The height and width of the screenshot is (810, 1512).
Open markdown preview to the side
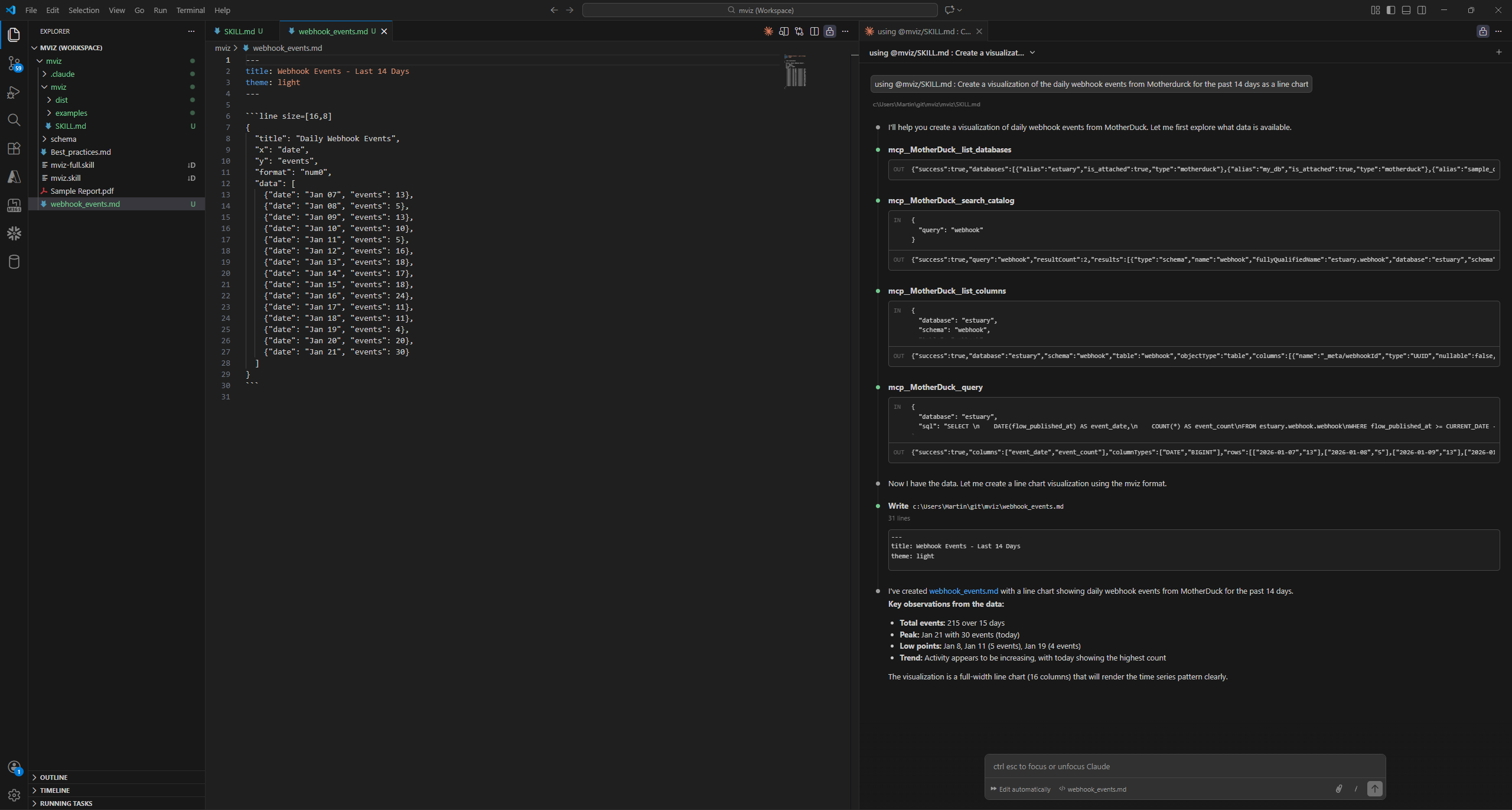coord(784,31)
